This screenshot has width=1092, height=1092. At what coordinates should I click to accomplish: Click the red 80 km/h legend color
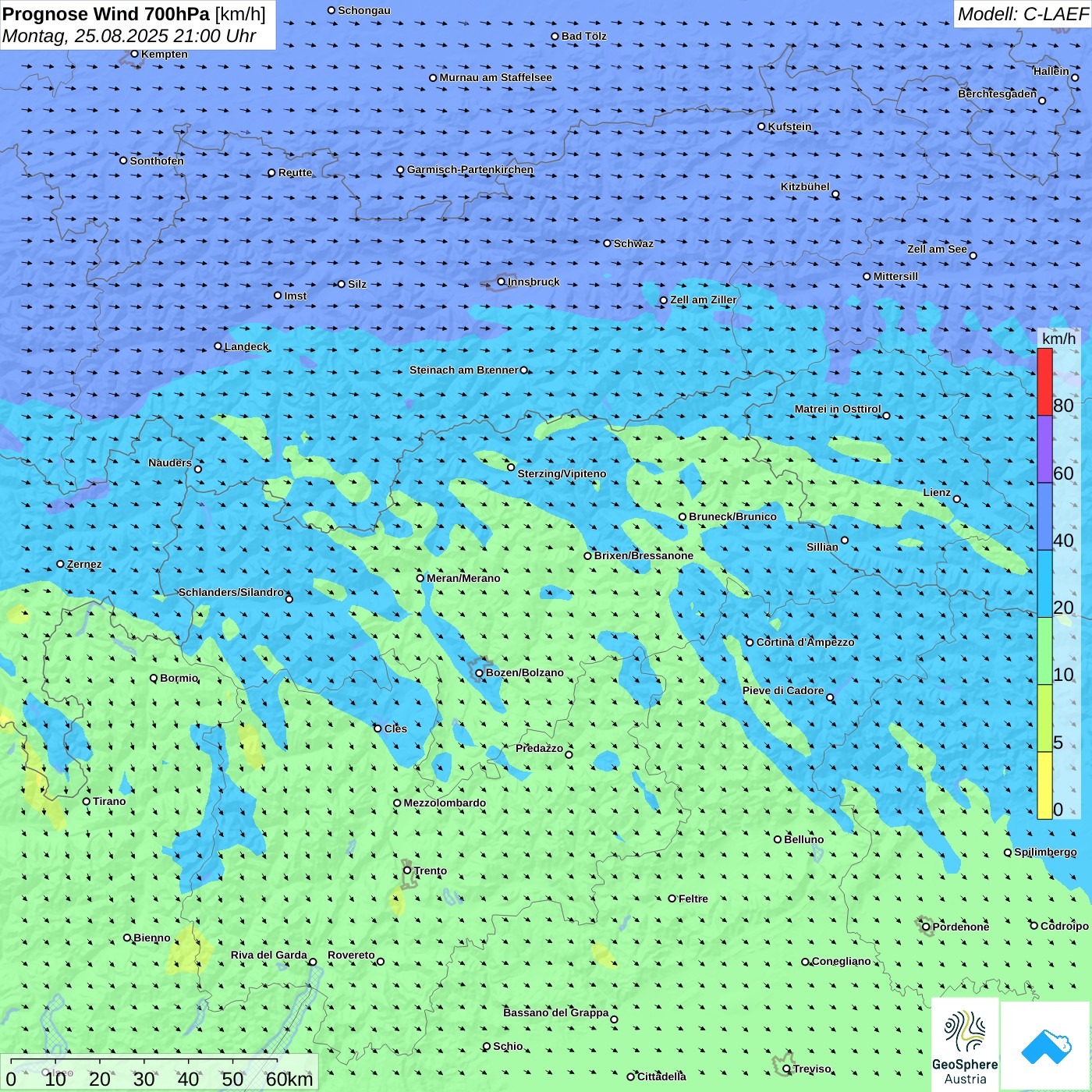[1044, 382]
